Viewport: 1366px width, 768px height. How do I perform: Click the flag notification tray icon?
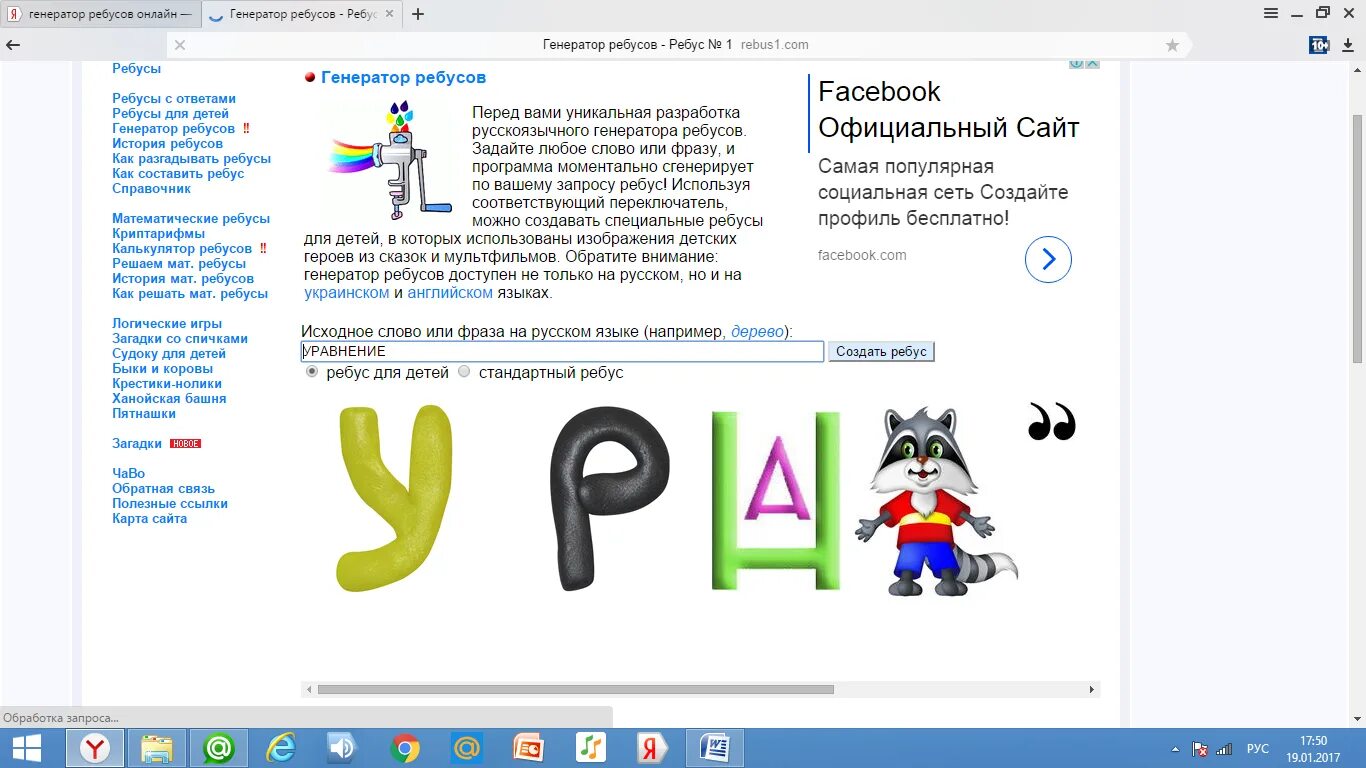coord(1200,749)
